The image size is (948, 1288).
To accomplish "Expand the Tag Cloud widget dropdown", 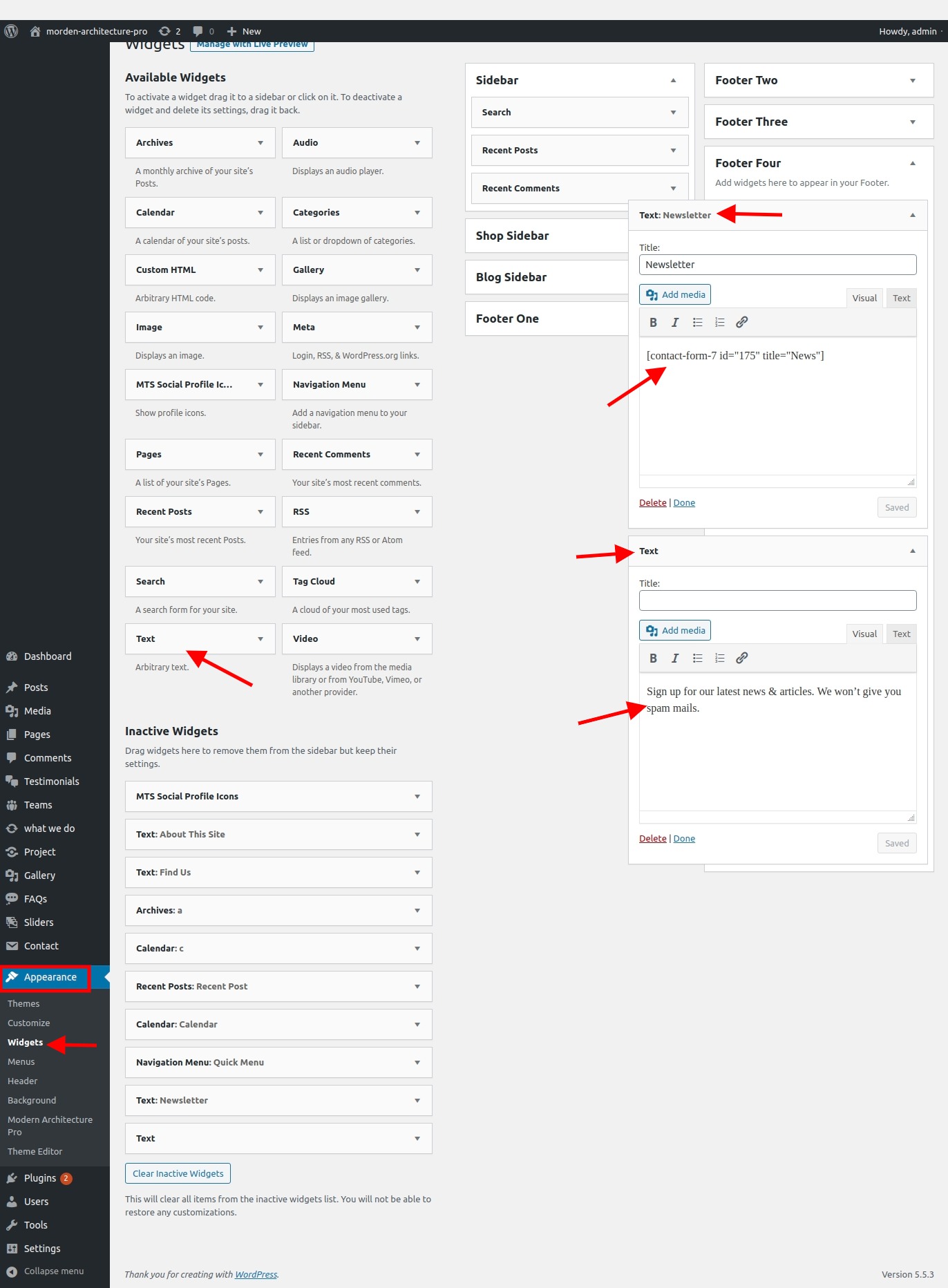I will tap(417, 582).
